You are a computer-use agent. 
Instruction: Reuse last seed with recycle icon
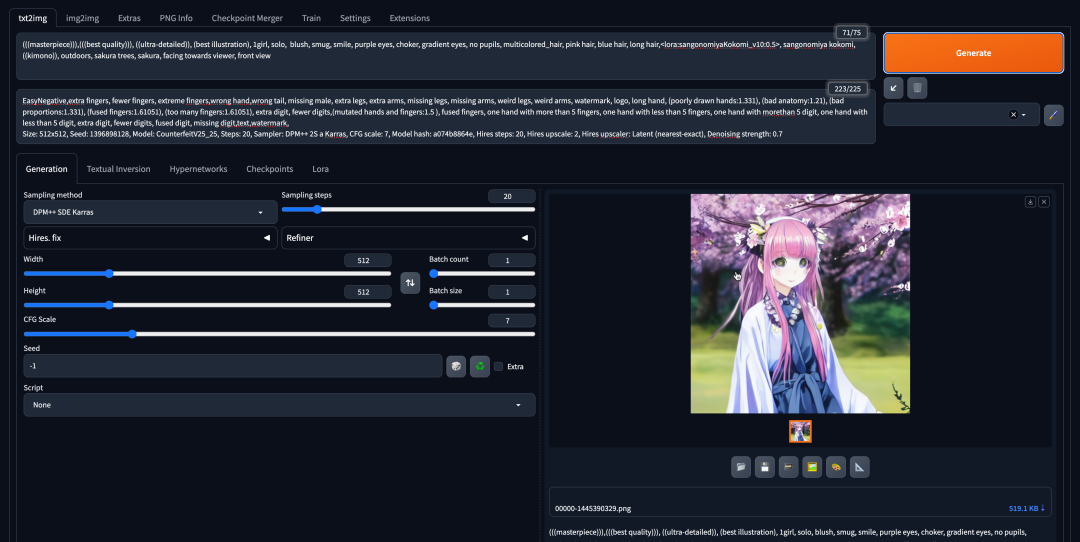click(x=480, y=366)
